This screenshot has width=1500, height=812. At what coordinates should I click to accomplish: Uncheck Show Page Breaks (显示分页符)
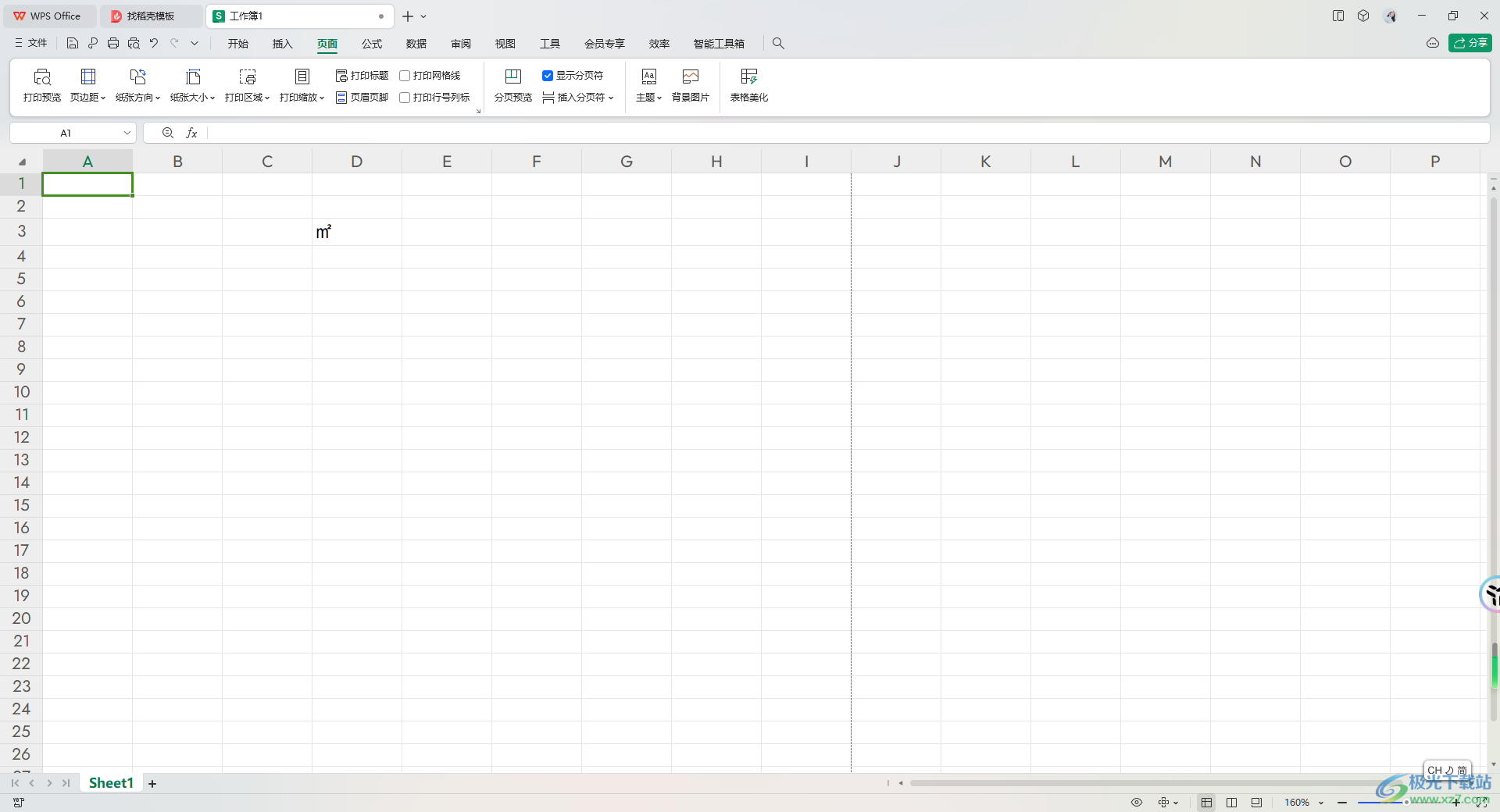click(x=548, y=76)
